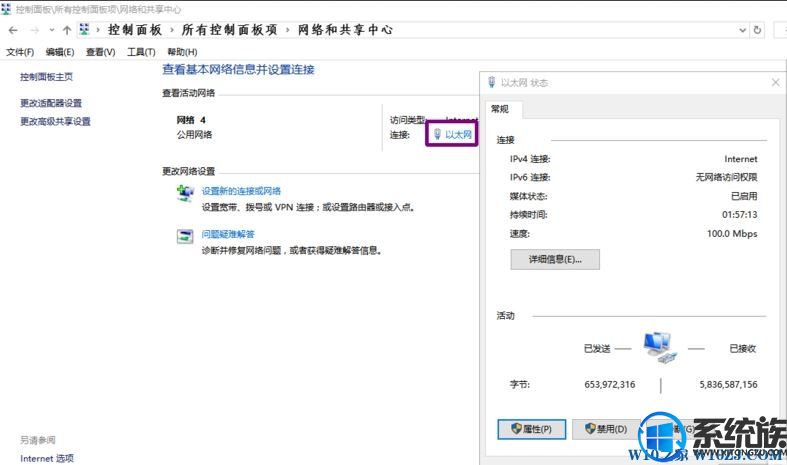Click the new connection setup icon
787x465 pixels.
click(185, 193)
